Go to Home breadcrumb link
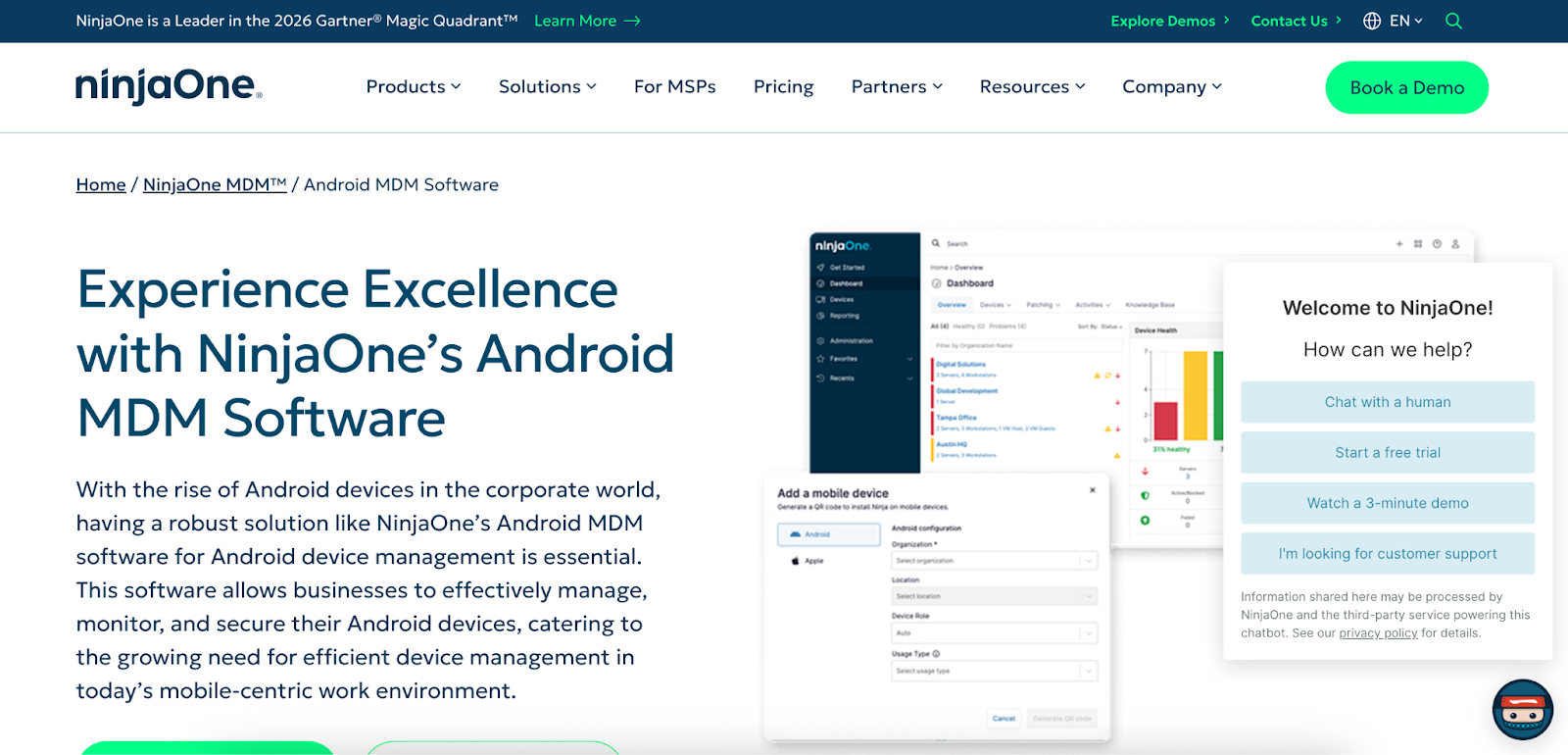Image resolution: width=1568 pixels, height=755 pixels. 101,184
